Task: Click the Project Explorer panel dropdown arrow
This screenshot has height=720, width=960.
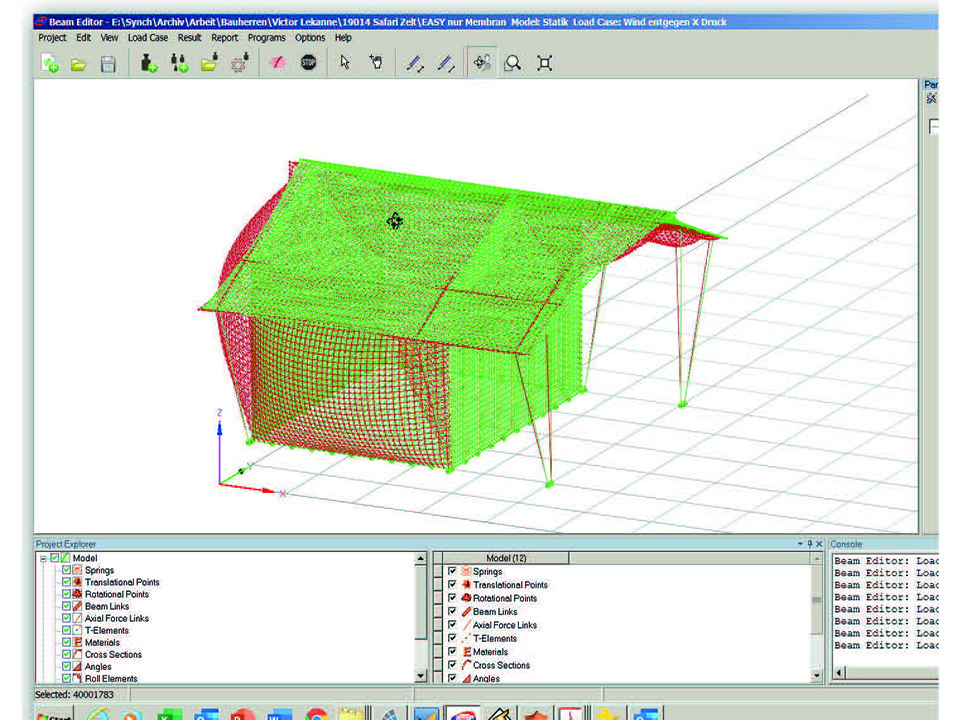Action: tap(800, 544)
